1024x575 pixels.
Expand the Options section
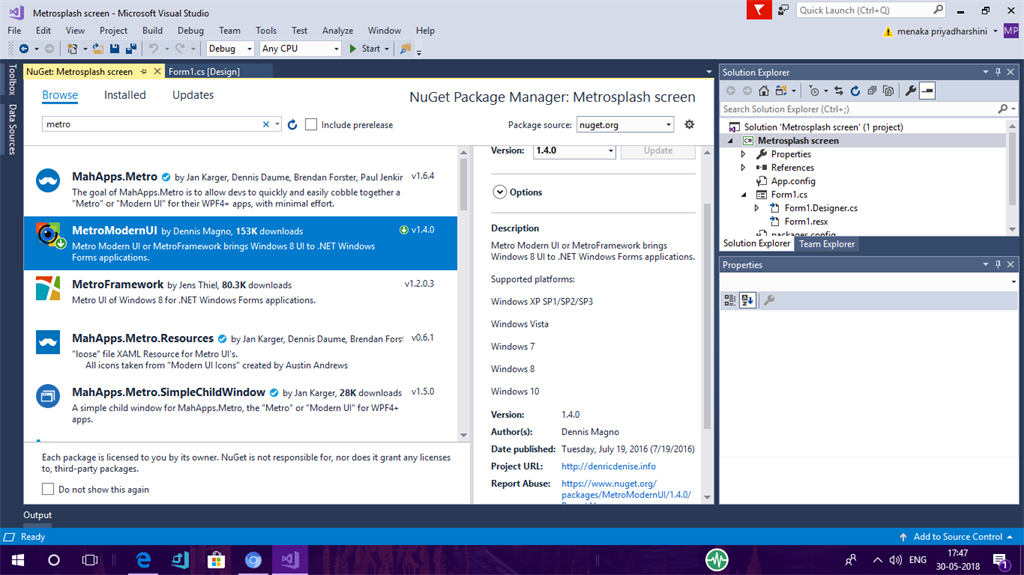500,192
